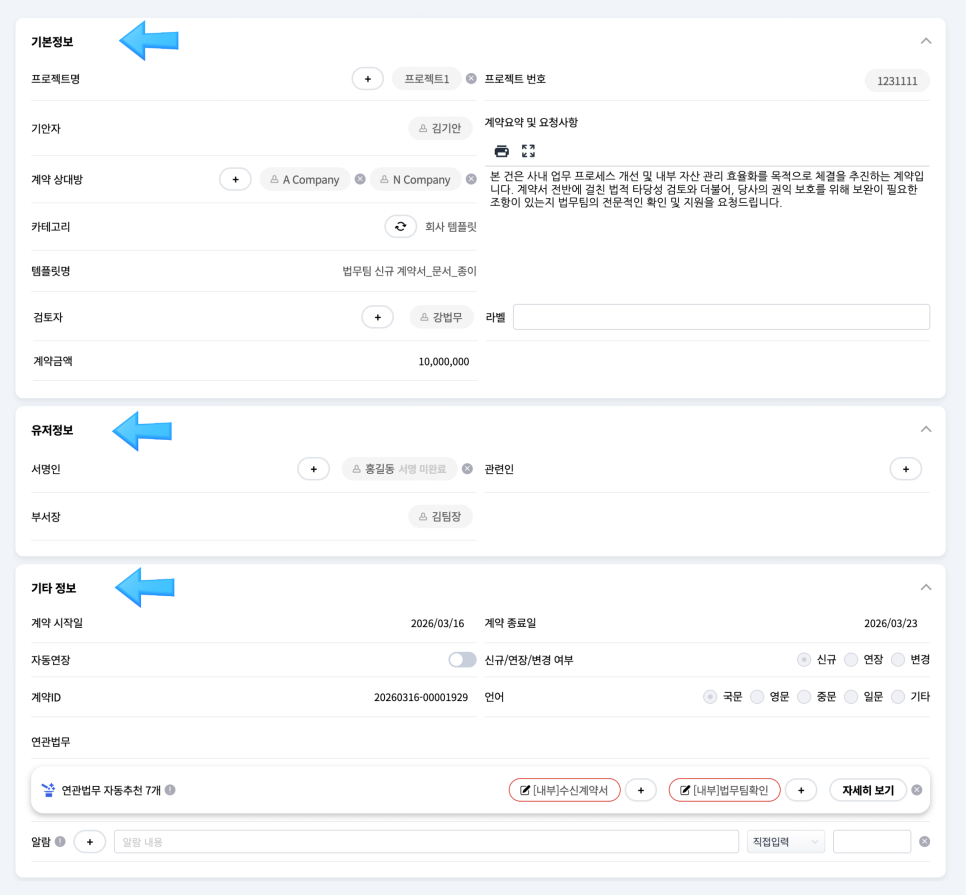Click the fullscreen expand icon in summary

click(529, 151)
